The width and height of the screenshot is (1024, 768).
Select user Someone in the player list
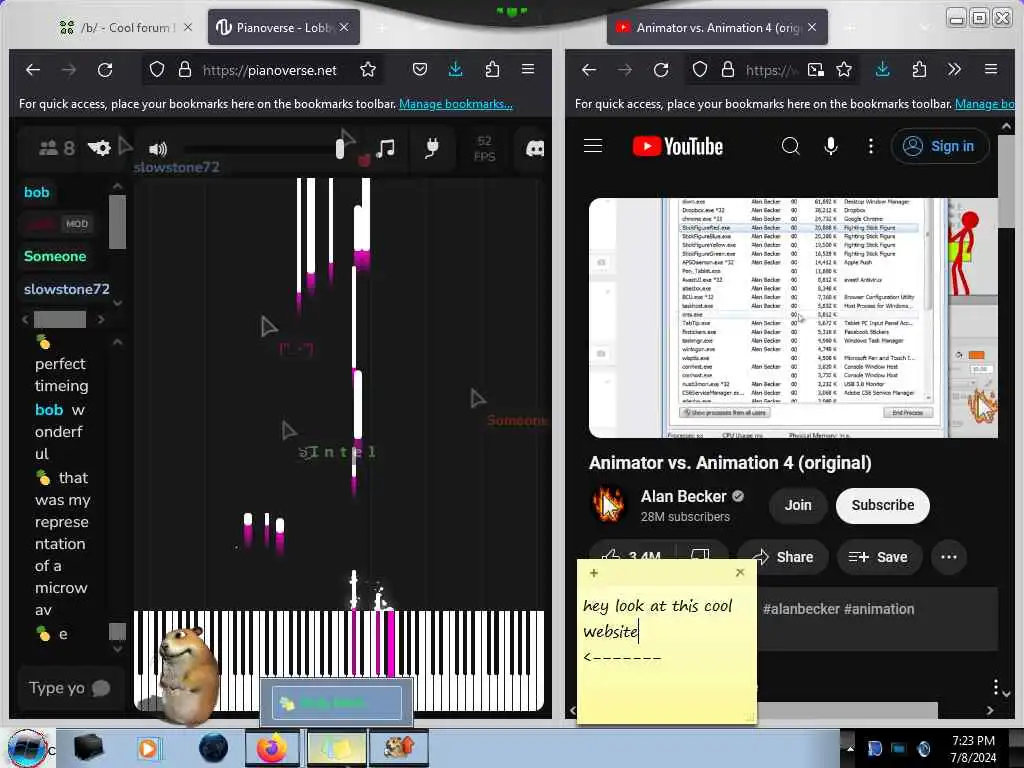(55, 256)
